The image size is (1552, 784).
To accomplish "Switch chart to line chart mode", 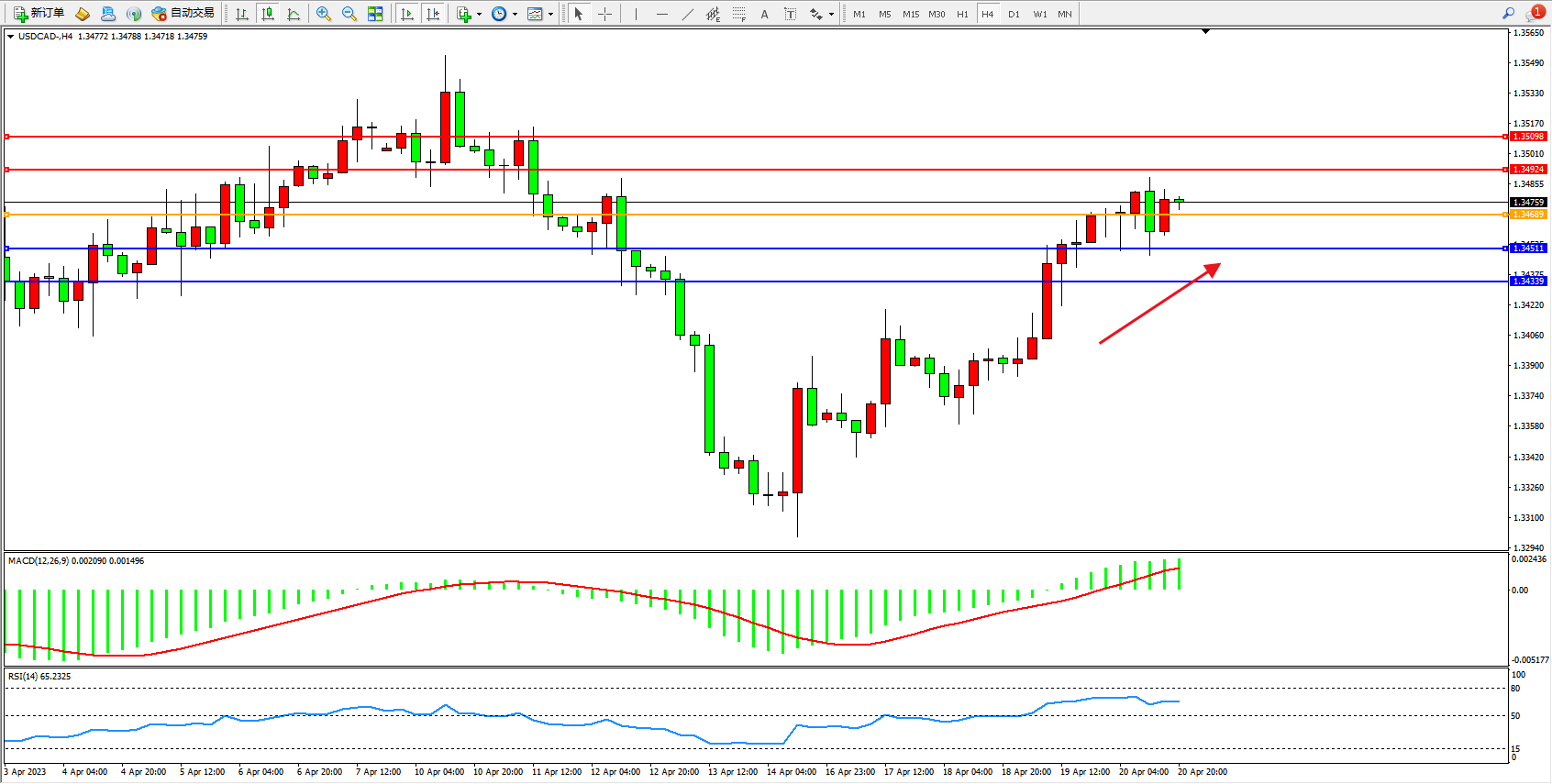I will click(294, 14).
